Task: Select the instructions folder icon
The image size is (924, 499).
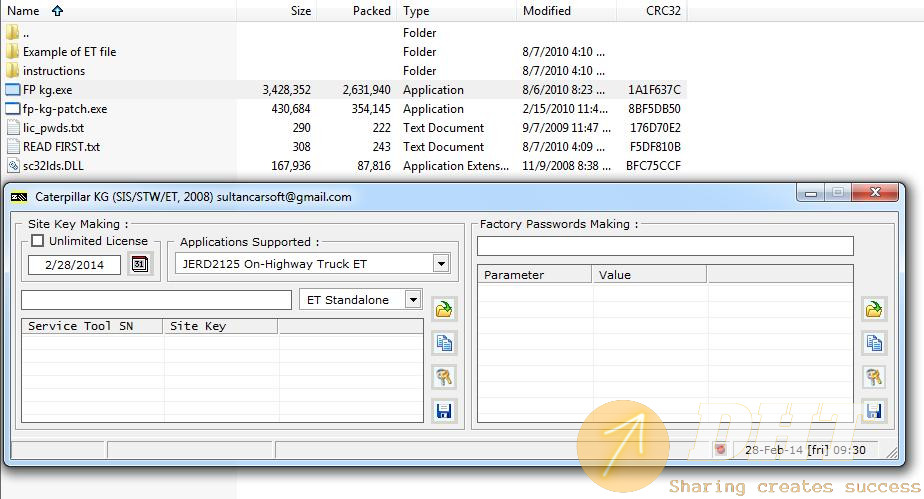Action: click(12, 71)
